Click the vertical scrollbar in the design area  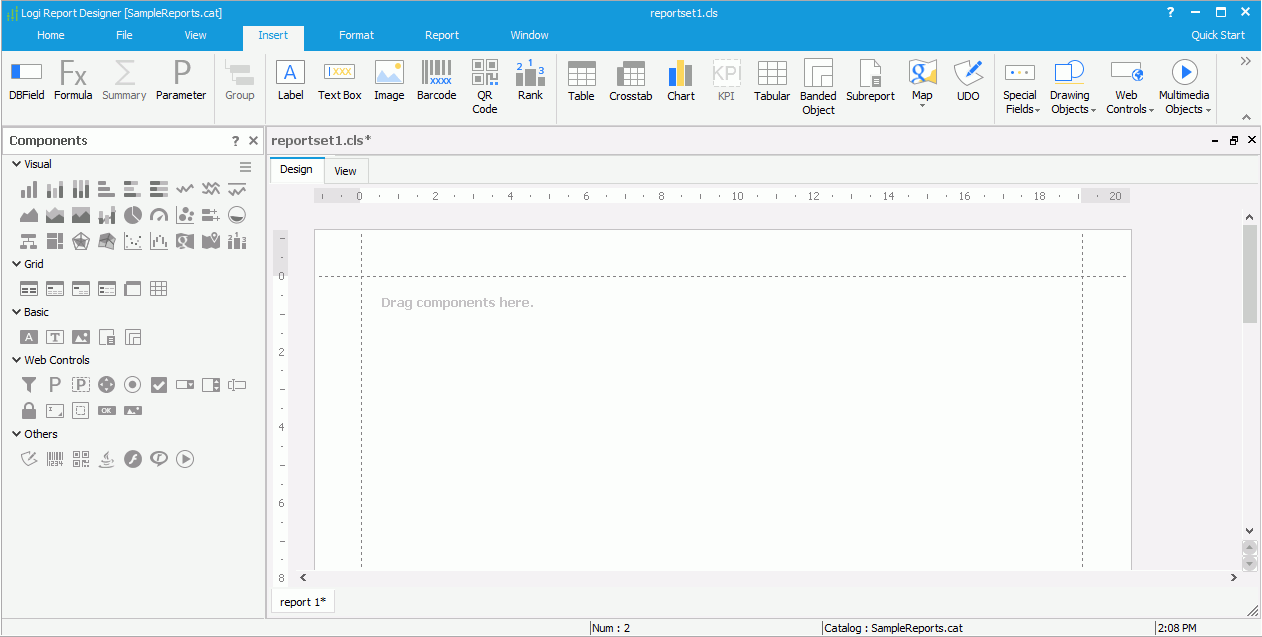[x=1250, y=274]
